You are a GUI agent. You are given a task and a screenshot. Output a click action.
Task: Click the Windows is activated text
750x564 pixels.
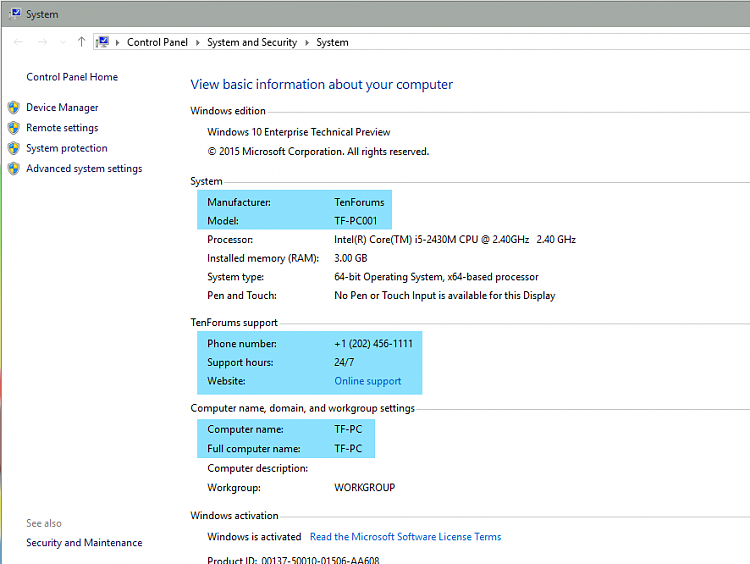tap(254, 537)
